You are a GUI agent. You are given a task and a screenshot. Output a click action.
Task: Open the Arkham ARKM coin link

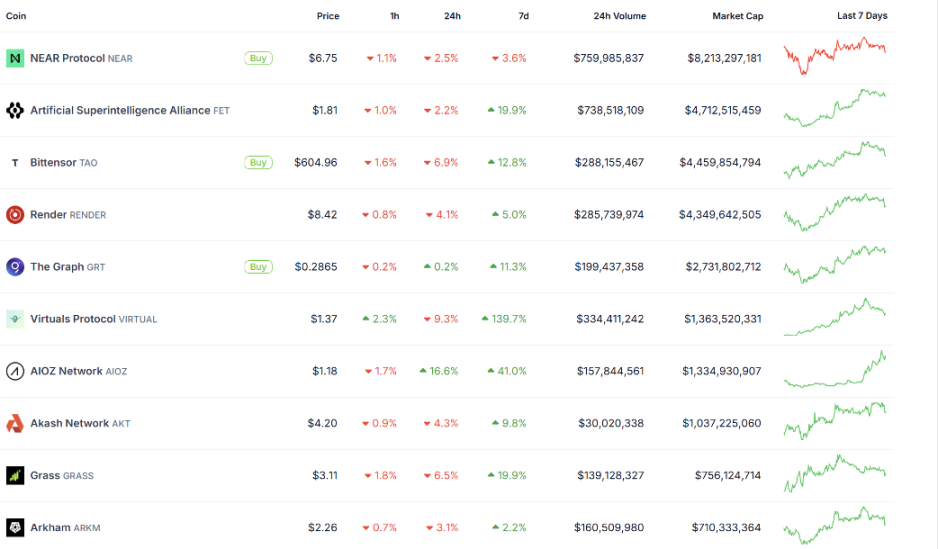tap(65, 527)
